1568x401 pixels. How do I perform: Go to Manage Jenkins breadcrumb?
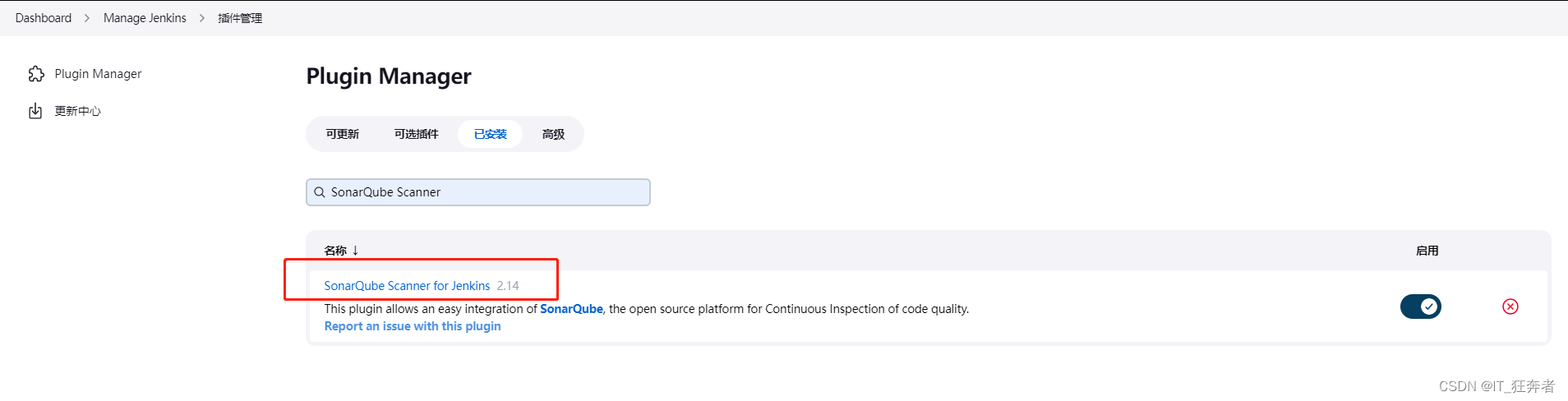point(145,18)
